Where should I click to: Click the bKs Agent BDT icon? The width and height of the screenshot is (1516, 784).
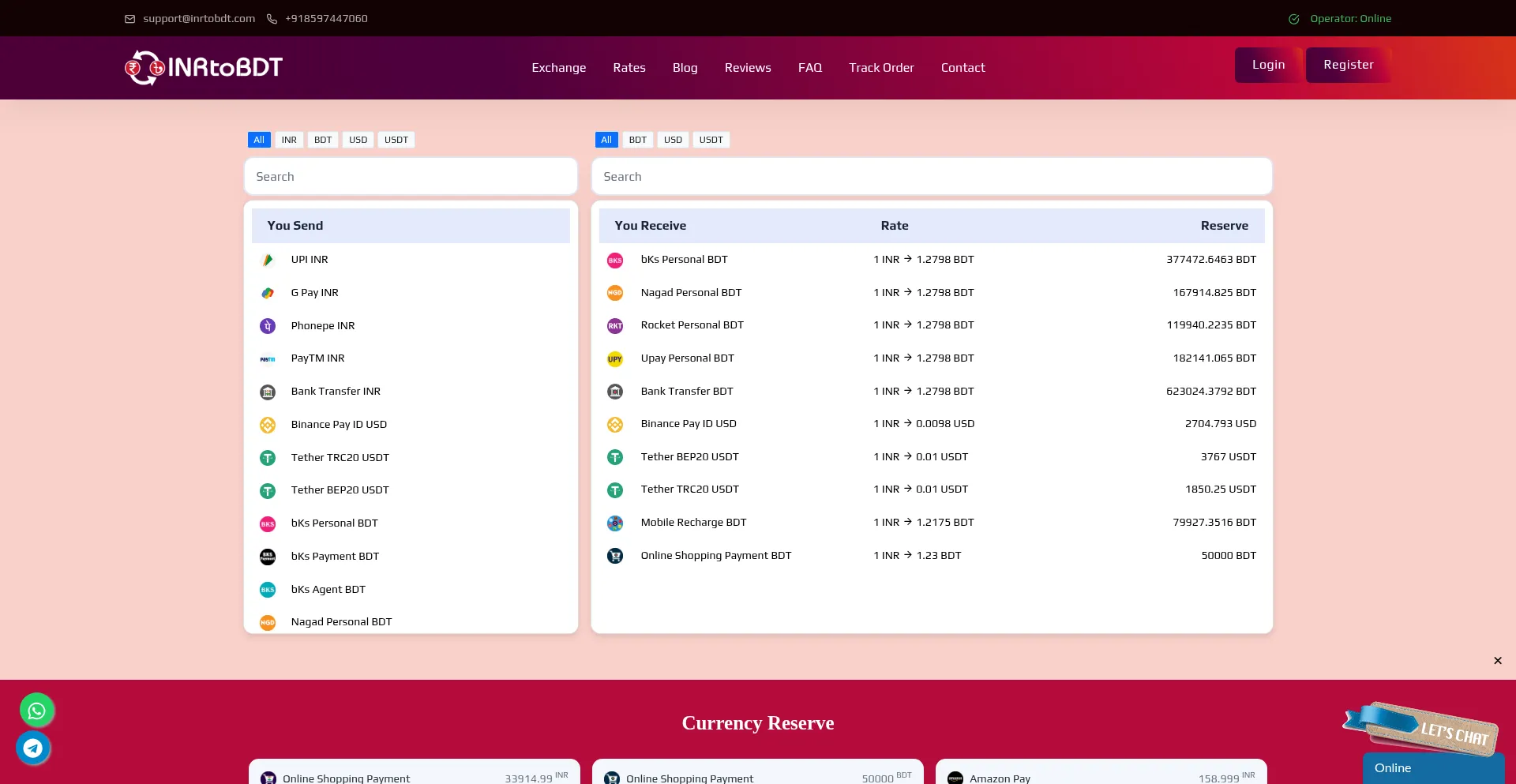268,590
